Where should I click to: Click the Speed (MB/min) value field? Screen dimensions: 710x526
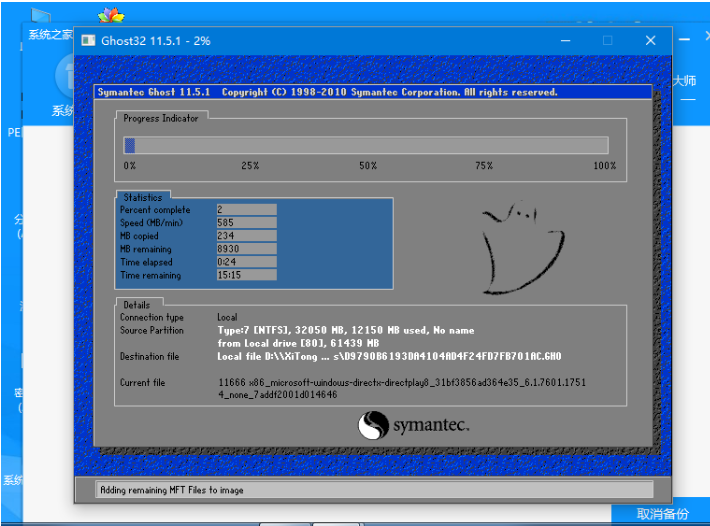(246, 223)
